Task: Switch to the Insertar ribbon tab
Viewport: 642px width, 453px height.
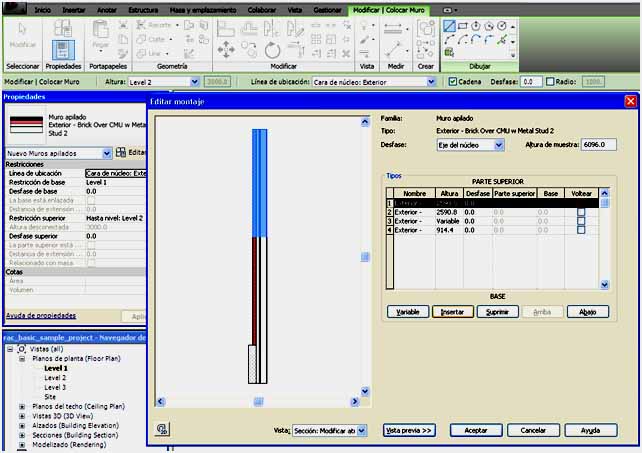Action: coord(74,9)
